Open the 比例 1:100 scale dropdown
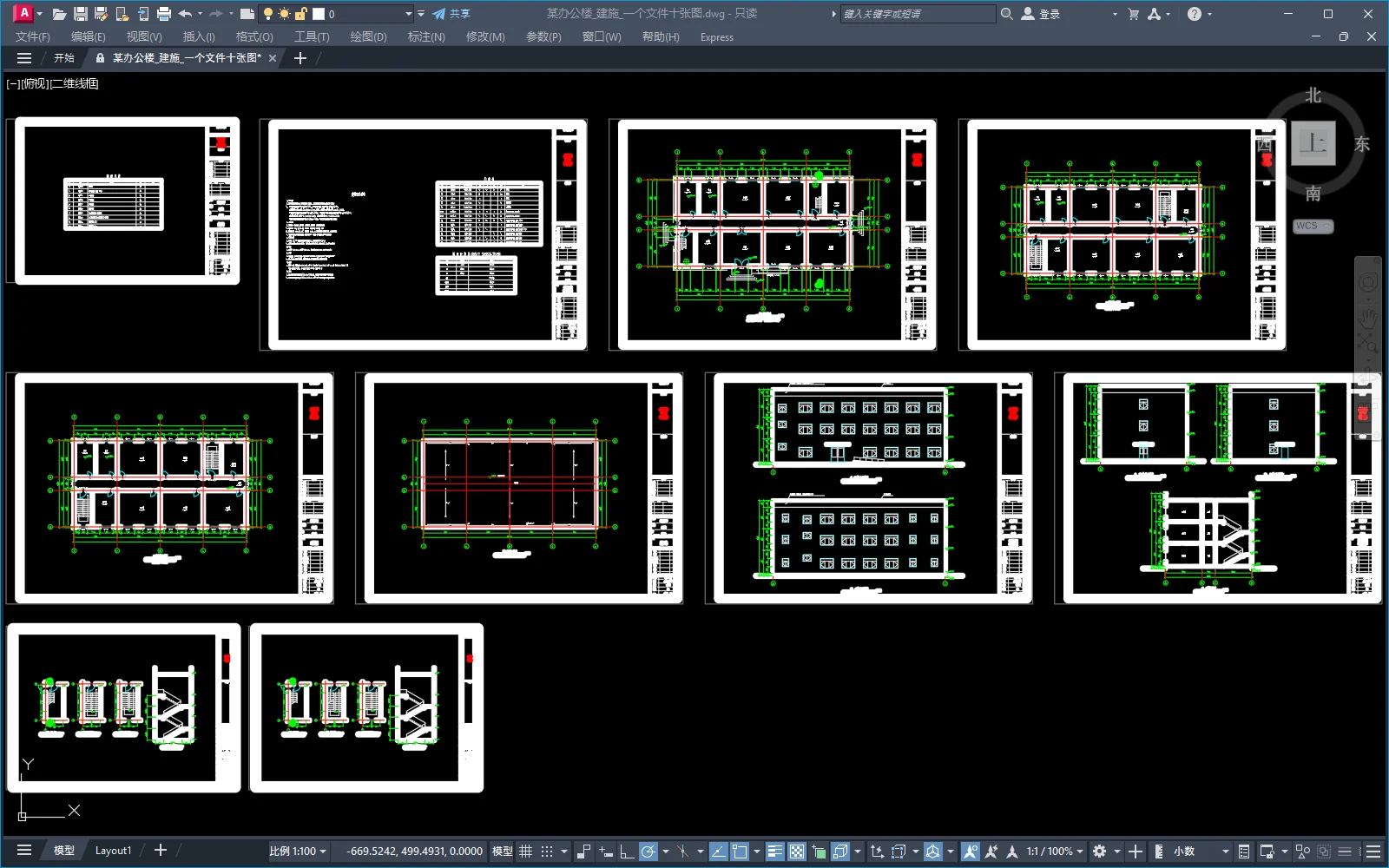 tap(298, 852)
